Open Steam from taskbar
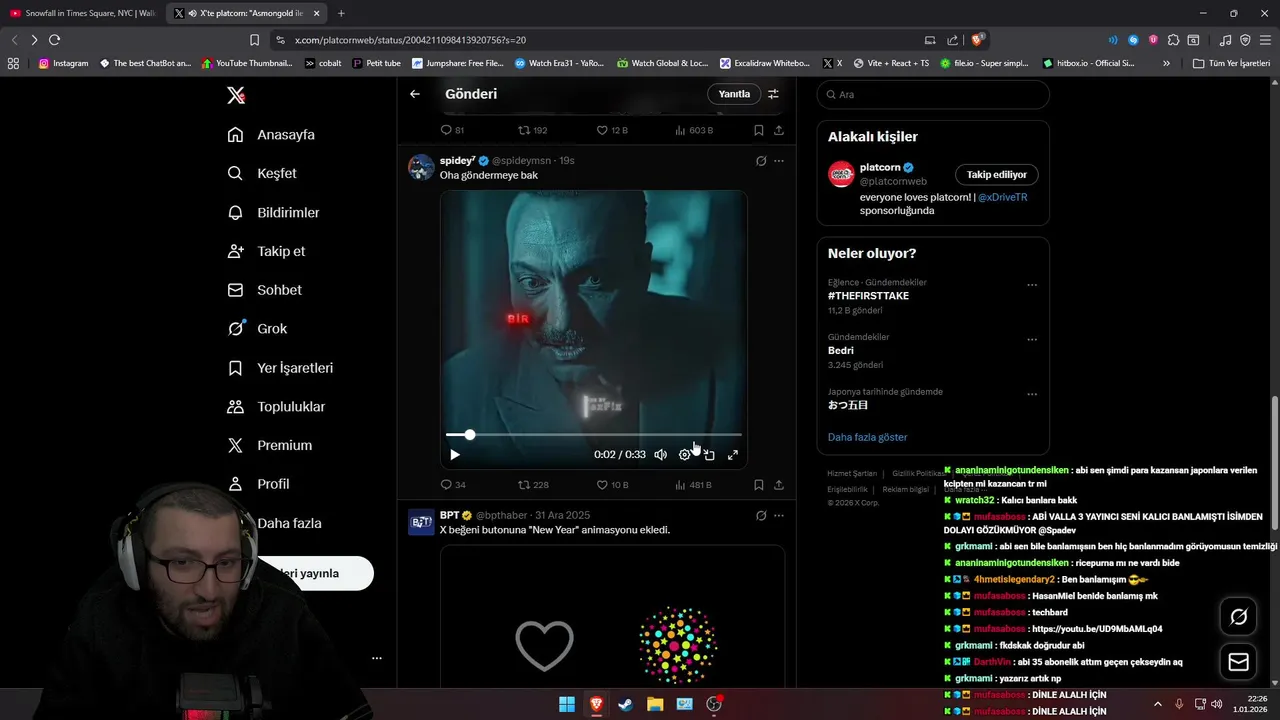1280x720 pixels. point(625,704)
